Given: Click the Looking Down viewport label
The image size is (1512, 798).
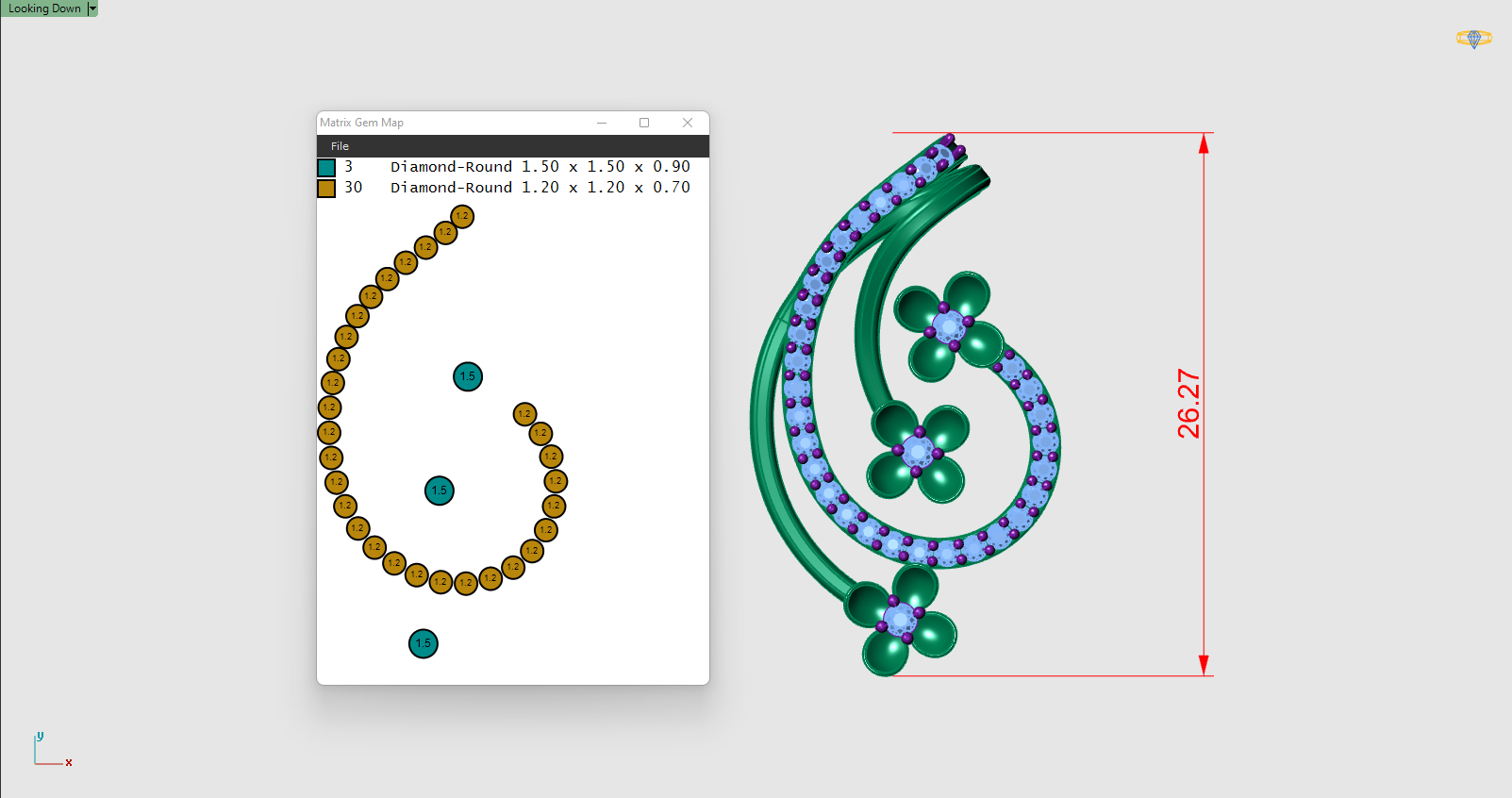Looking at the screenshot, I should (x=44, y=8).
